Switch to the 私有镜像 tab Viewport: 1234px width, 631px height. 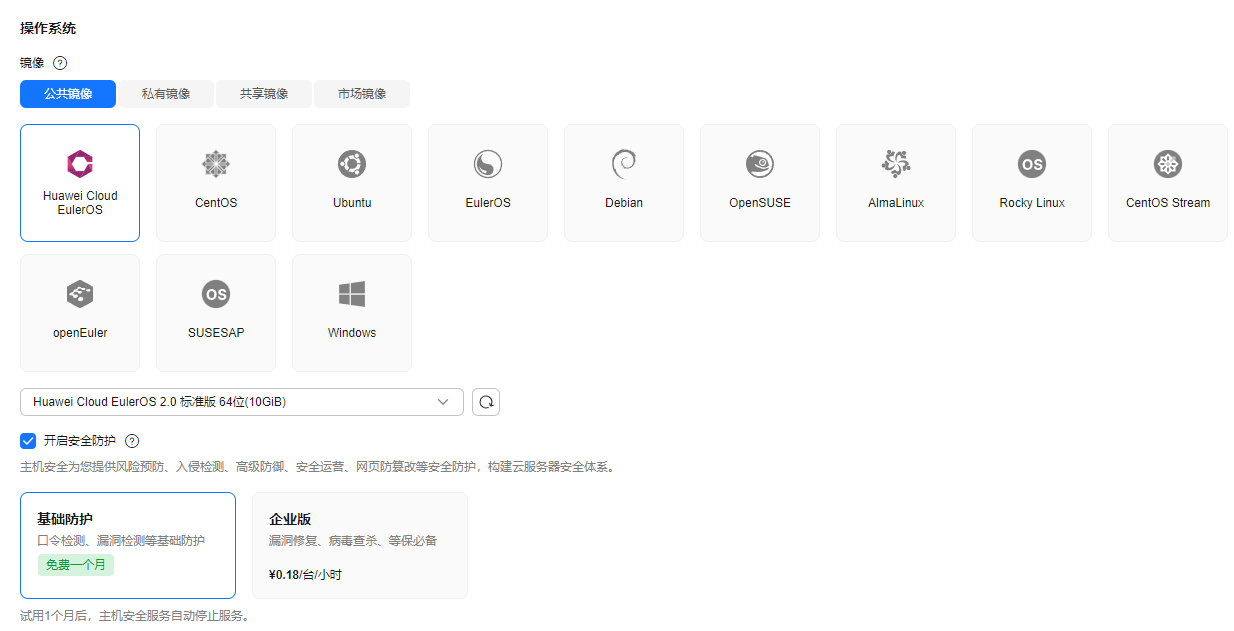click(x=166, y=94)
